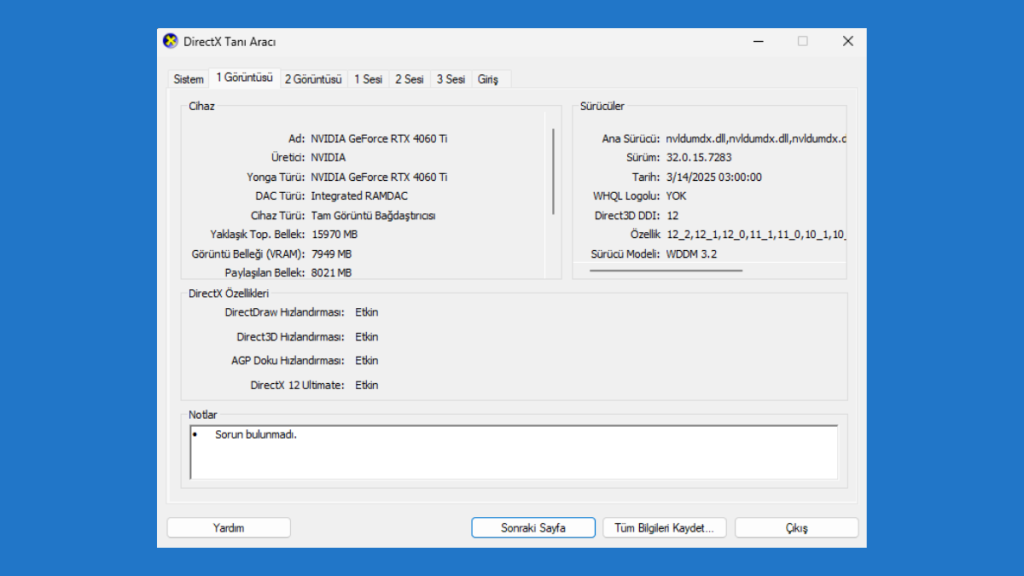Click the DirectX icon in the title bar
Image resolution: width=1024 pixels, height=576 pixels.
tap(170, 41)
